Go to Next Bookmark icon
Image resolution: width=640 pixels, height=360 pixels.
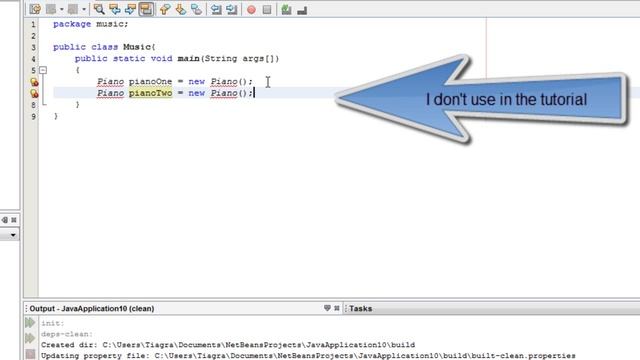180,9
